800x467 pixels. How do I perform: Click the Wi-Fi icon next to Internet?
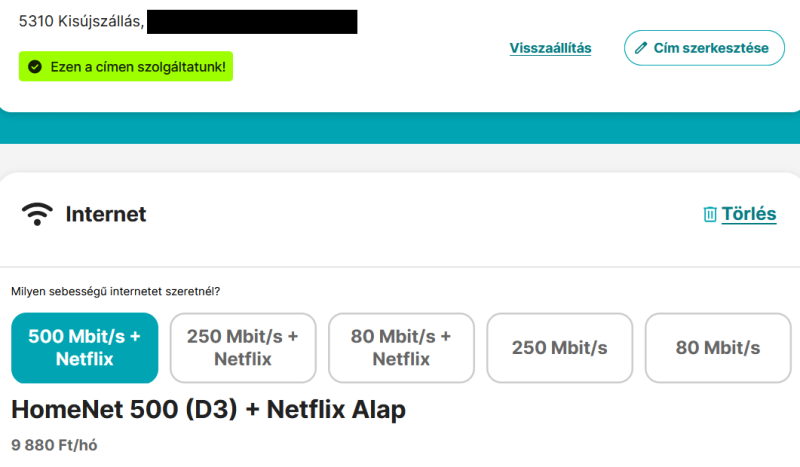pos(38,214)
